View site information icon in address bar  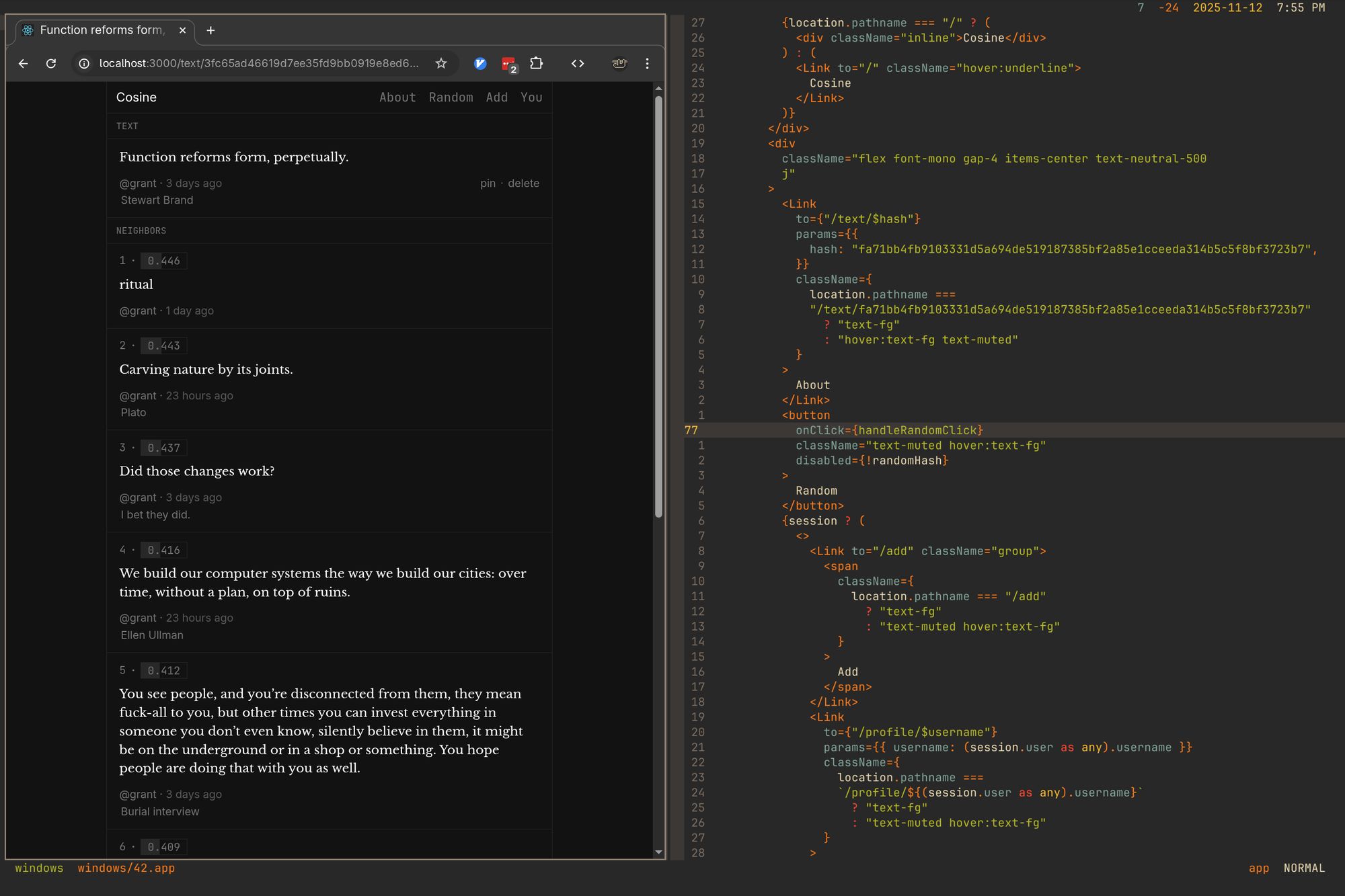pos(84,63)
